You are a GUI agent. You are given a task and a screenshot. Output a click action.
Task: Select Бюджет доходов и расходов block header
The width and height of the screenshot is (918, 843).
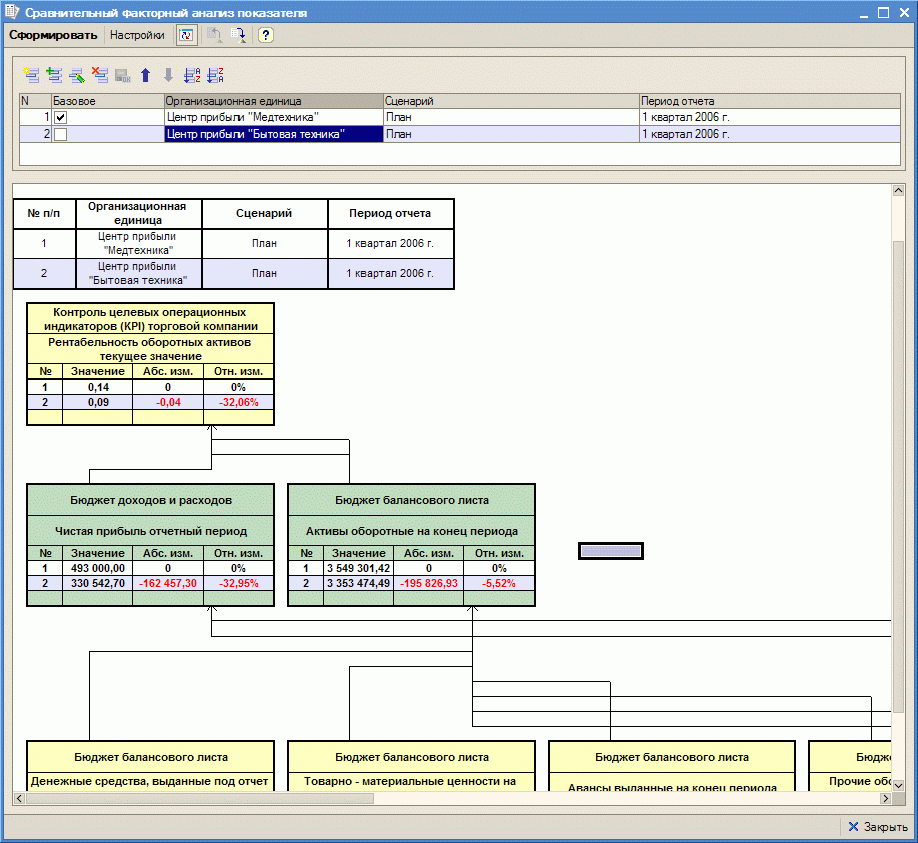(150, 500)
